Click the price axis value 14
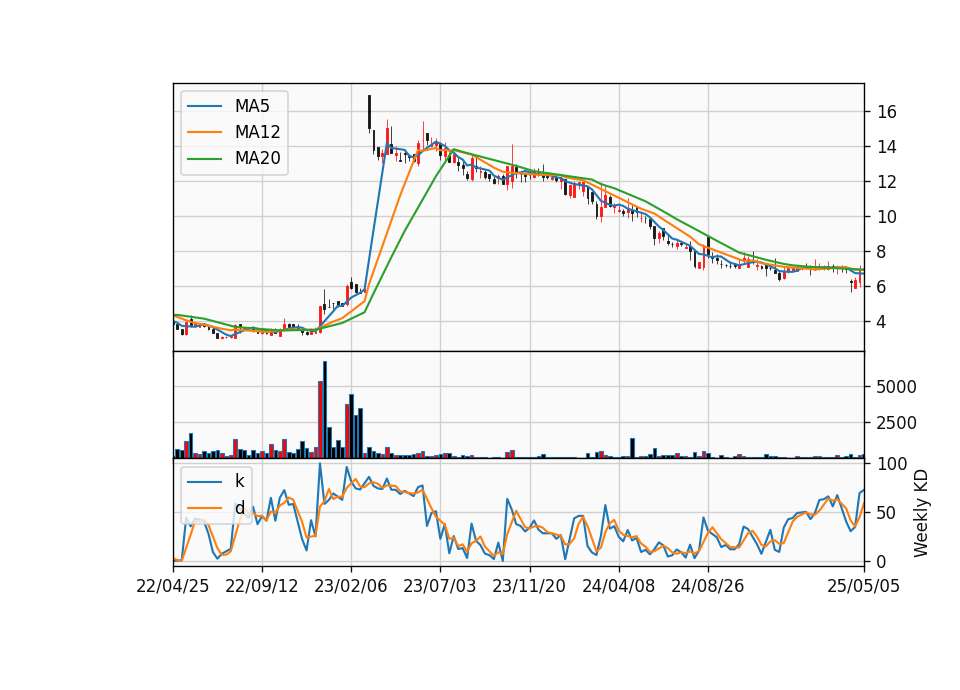This screenshot has width=960, height=690. click(887, 147)
